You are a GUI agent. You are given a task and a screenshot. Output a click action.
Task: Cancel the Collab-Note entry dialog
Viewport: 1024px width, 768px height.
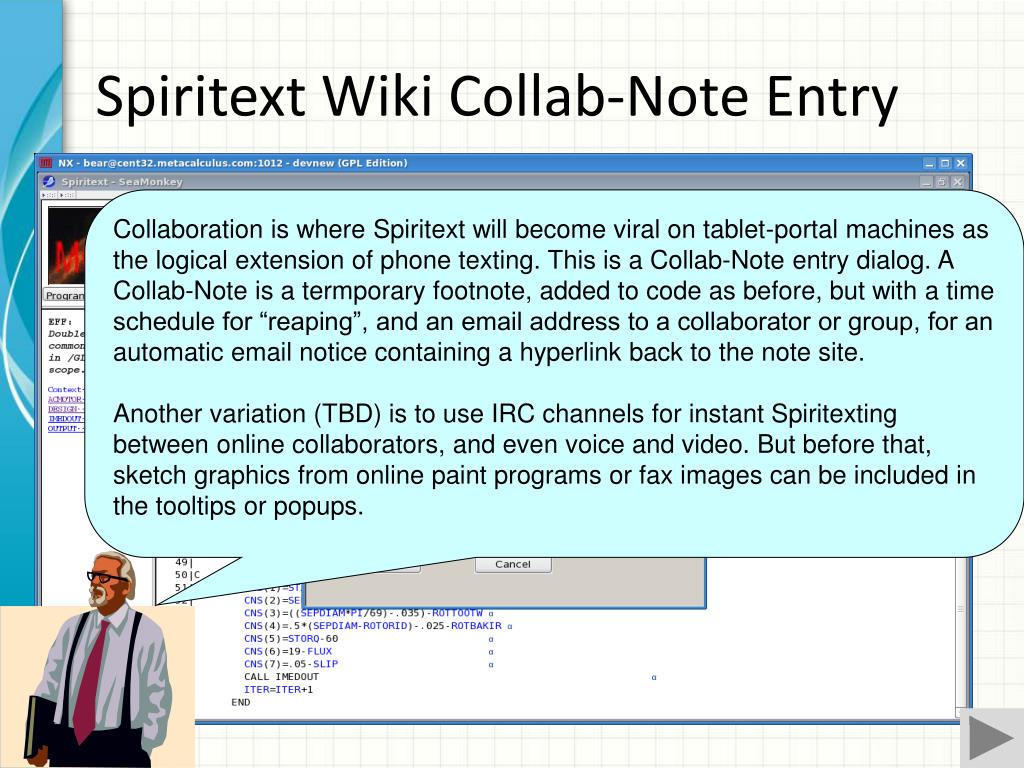[513, 564]
